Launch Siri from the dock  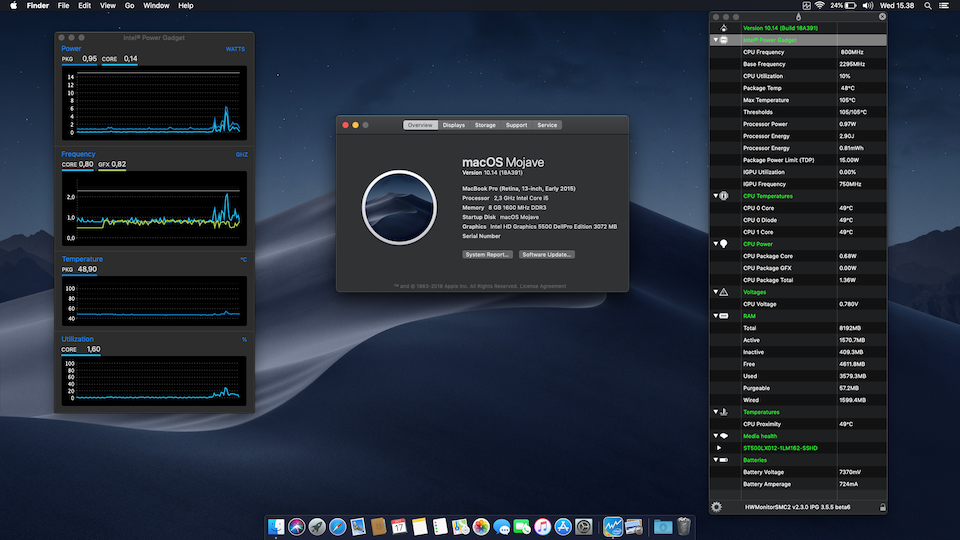click(x=297, y=527)
